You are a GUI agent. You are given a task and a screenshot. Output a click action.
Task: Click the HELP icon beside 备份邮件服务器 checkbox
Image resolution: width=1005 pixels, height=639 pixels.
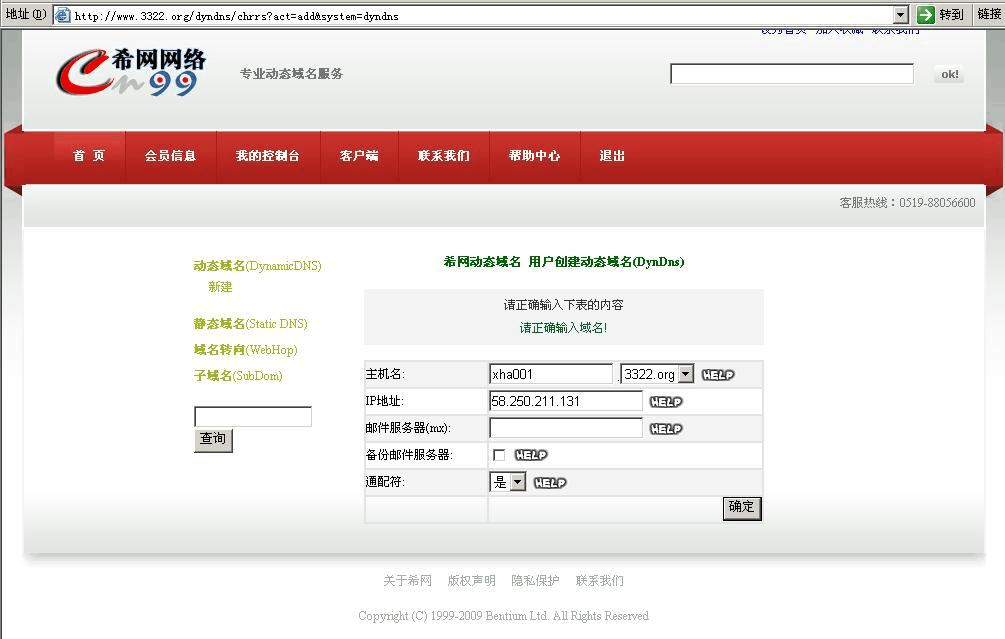pyautogui.click(x=531, y=455)
